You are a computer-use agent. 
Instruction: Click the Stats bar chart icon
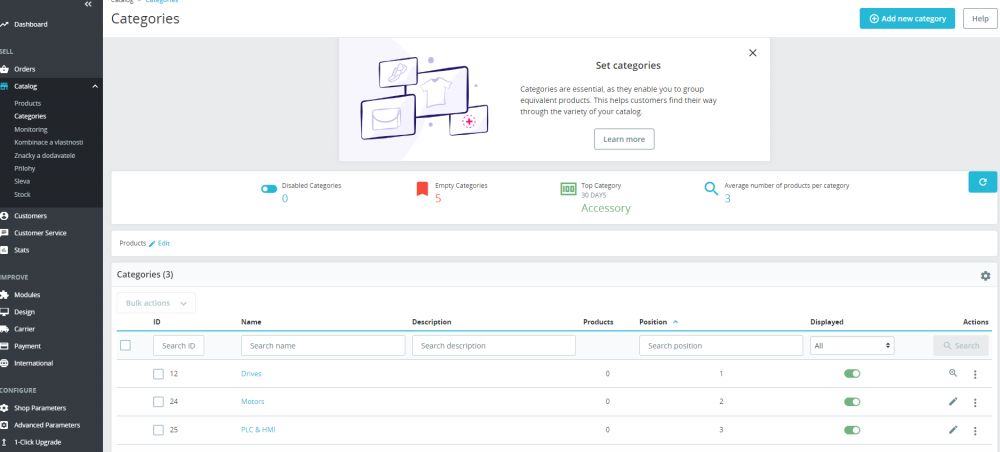(4, 250)
